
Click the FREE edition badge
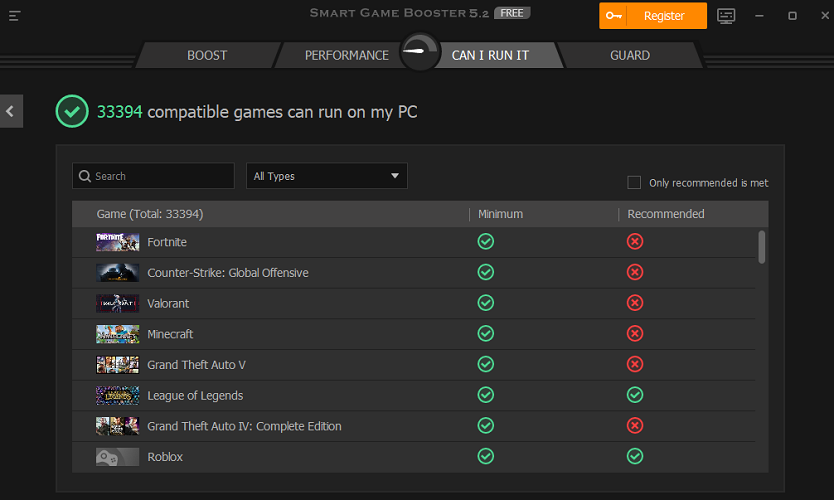coord(512,13)
